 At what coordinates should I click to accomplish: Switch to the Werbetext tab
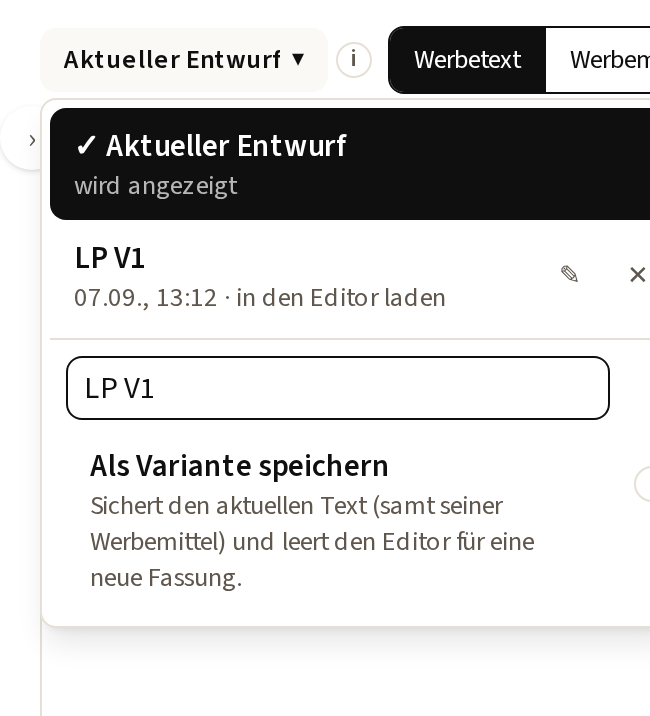point(467,60)
